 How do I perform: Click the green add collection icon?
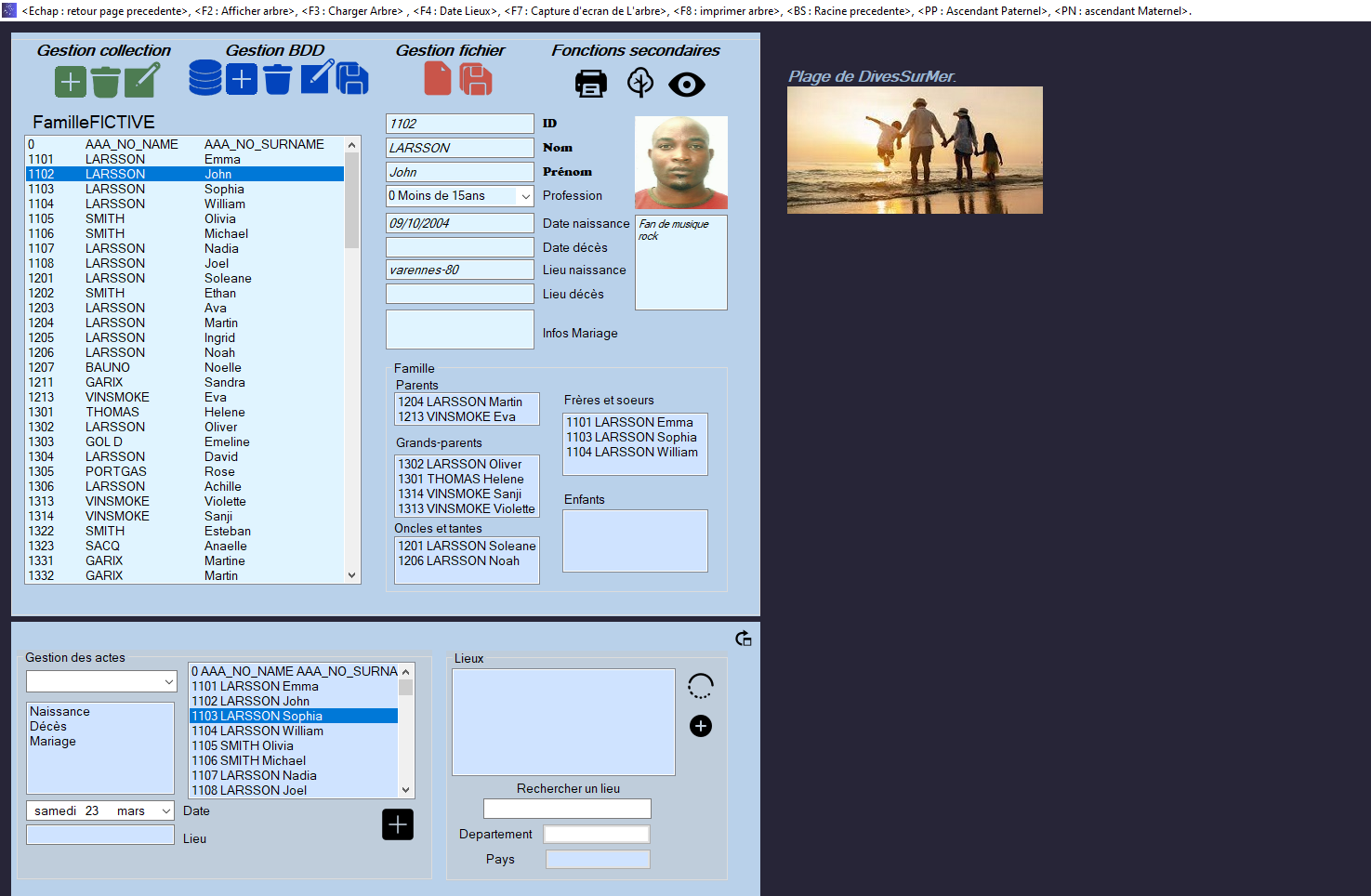coord(71,82)
